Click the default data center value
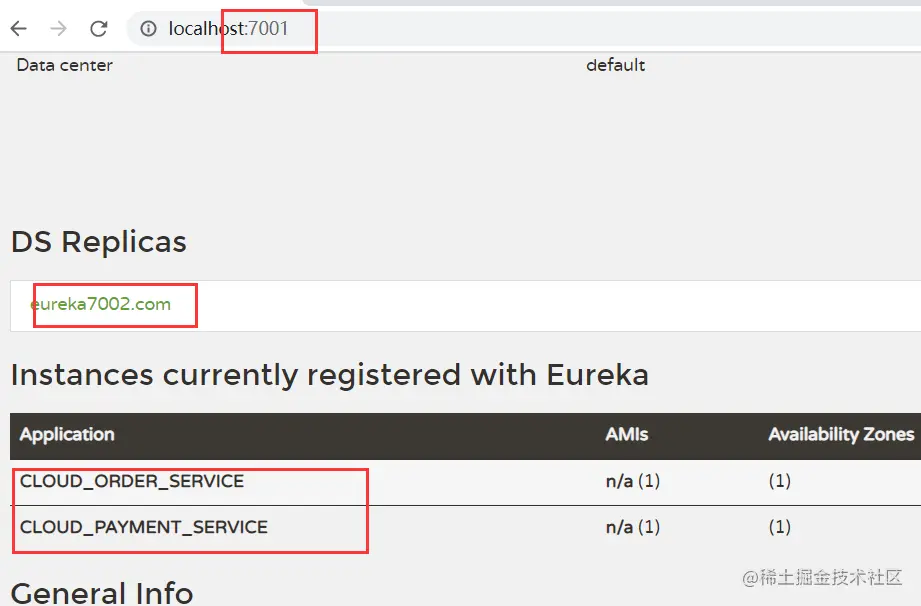This screenshot has width=921, height=606. click(616, 65)
